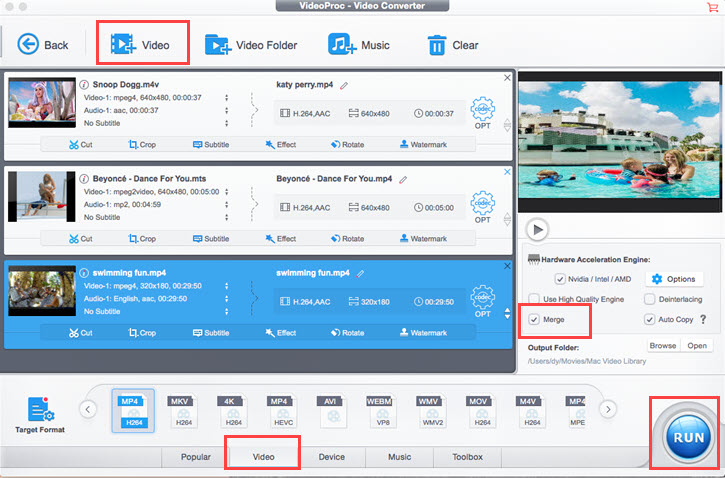Remove Snoop Dogg.m4v from the list
The image size is (725, 478).
click(507, 78)
